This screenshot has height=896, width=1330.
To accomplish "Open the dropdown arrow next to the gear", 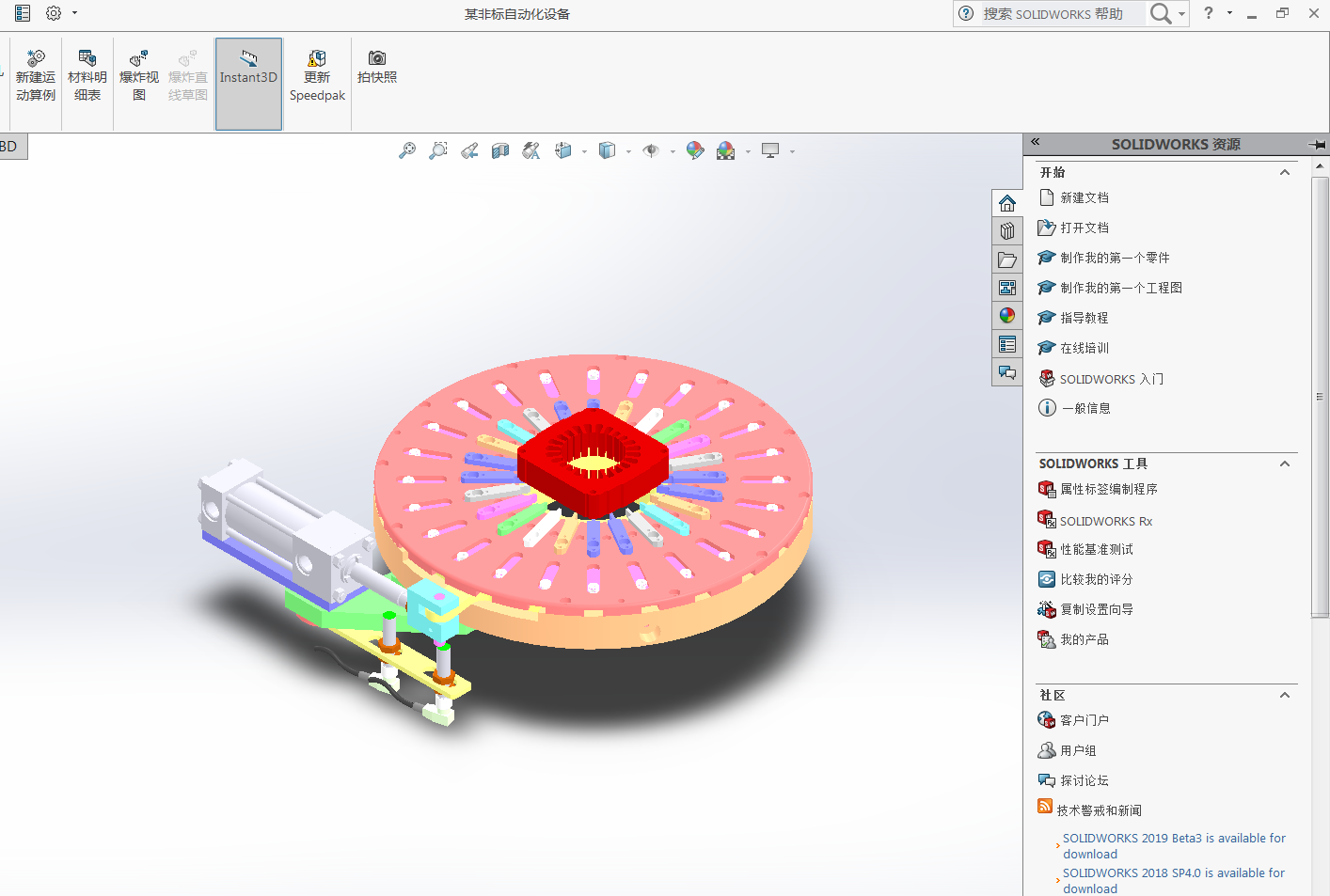I will pos(74,13).
